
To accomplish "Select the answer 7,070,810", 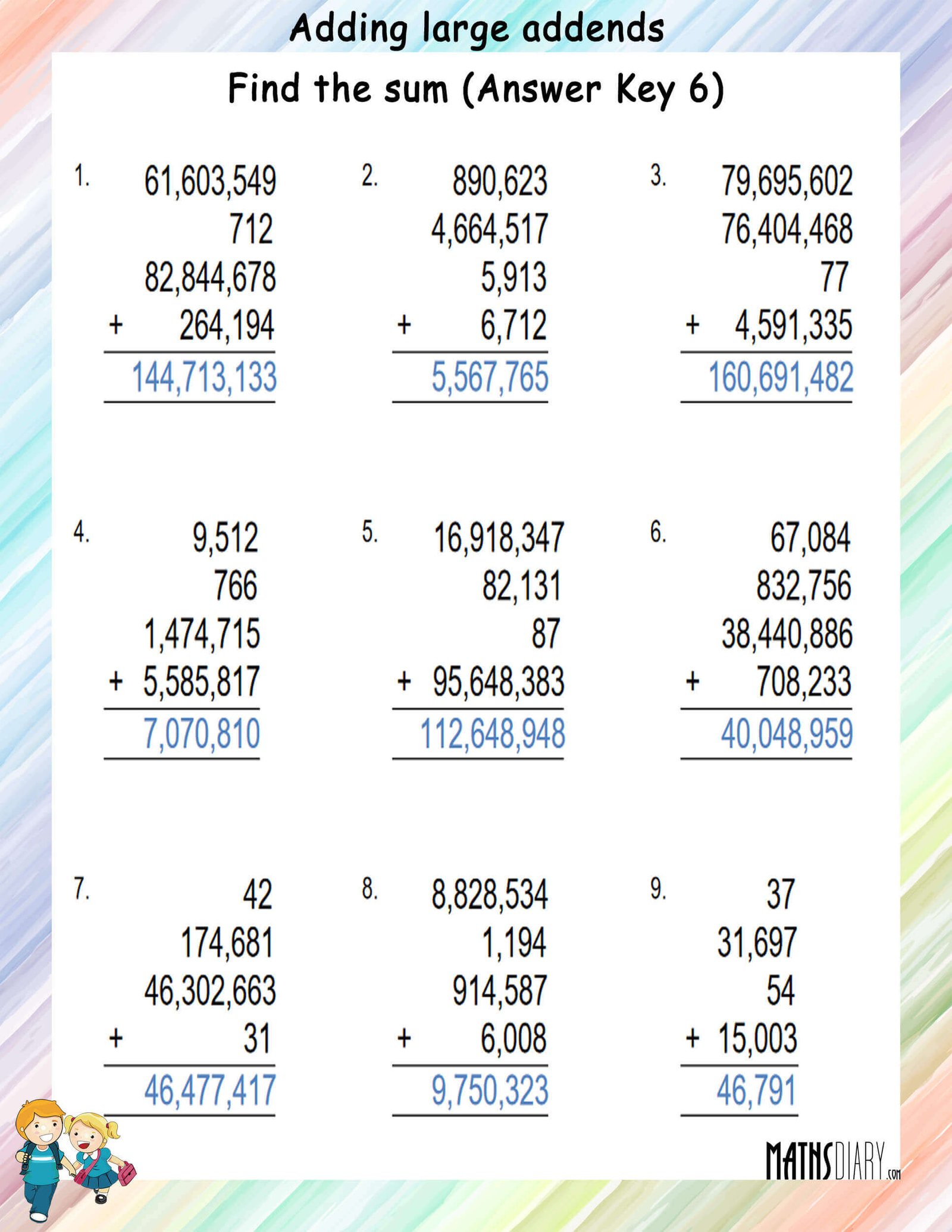I will coord(202,733).
